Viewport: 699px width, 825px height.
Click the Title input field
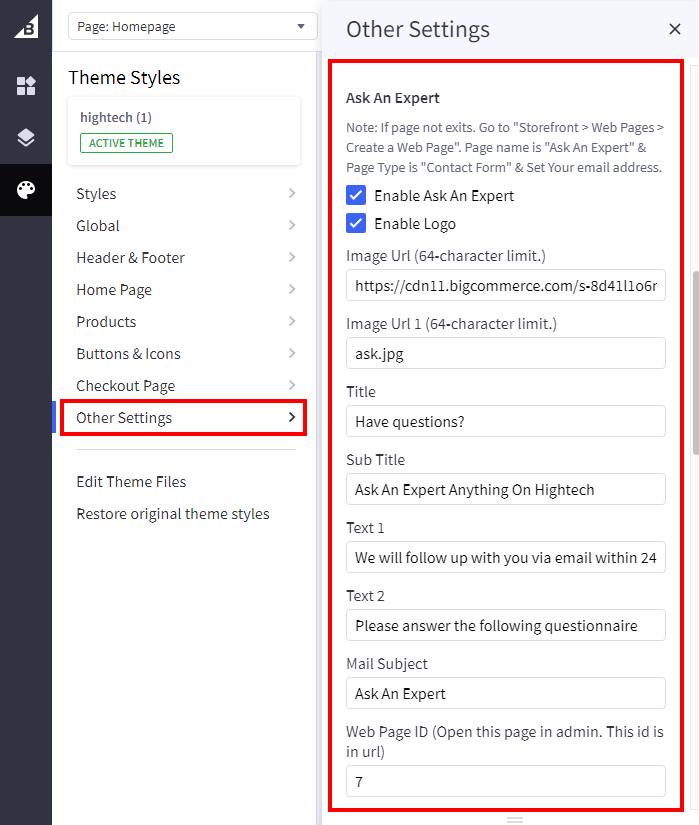coord(505,421)
